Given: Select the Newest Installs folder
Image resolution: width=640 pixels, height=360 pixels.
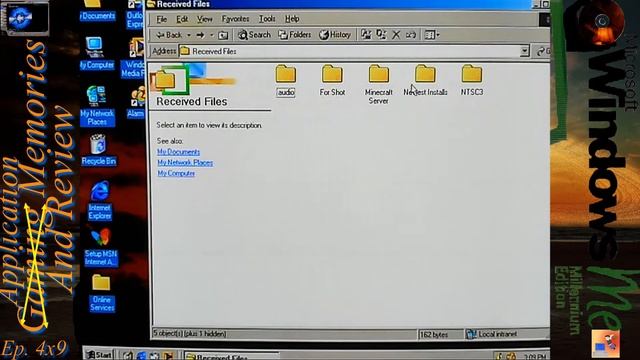Looking at the screenshot, I should [x=425, y=80].
